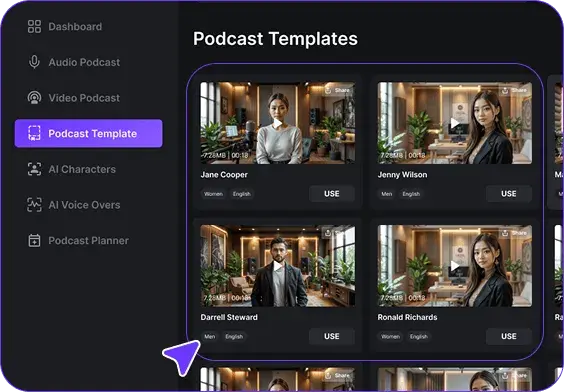Play the Darrell Steward template video

pos(278,266)
